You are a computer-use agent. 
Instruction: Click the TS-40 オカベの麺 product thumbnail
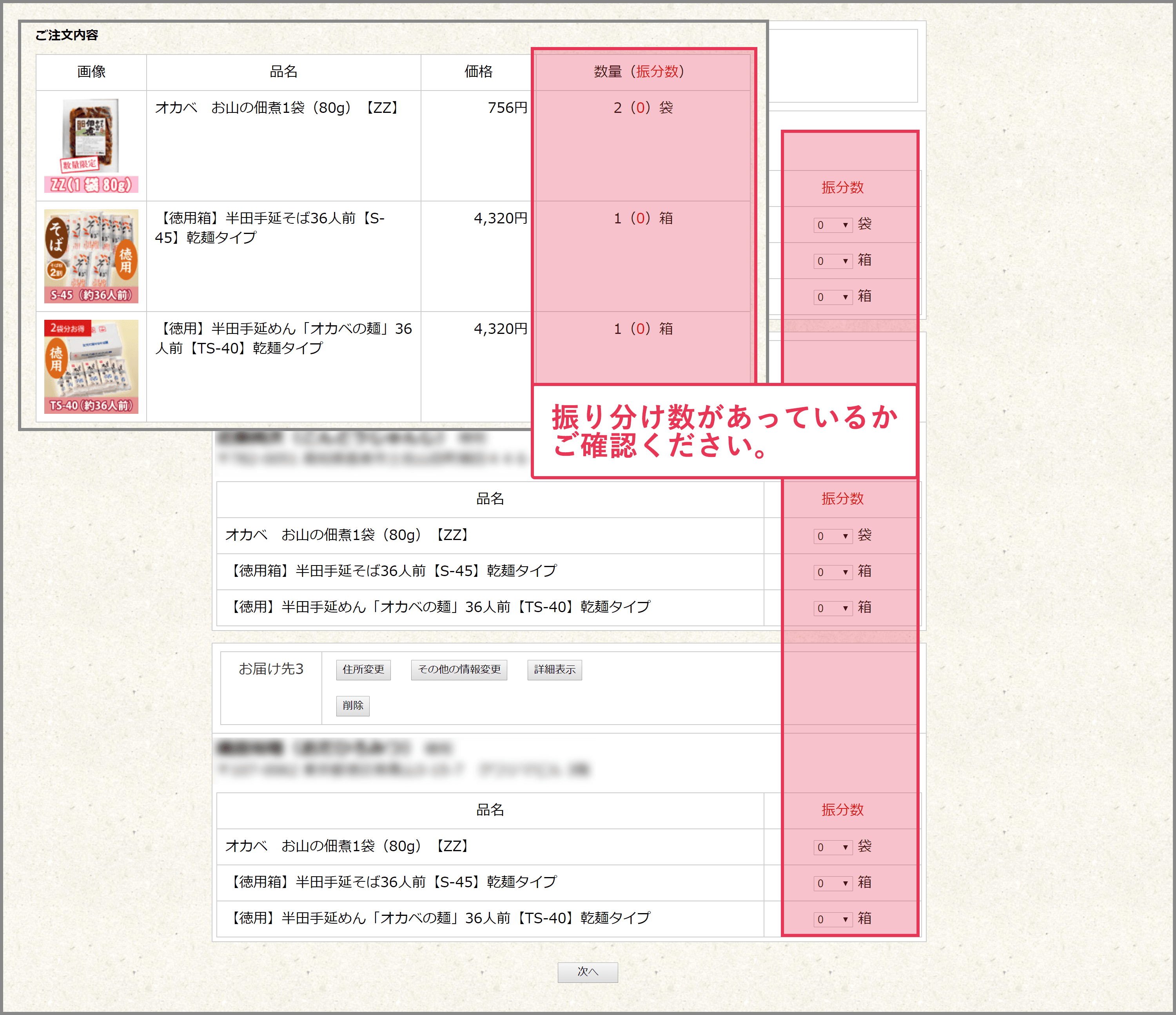tap(91, 366)
